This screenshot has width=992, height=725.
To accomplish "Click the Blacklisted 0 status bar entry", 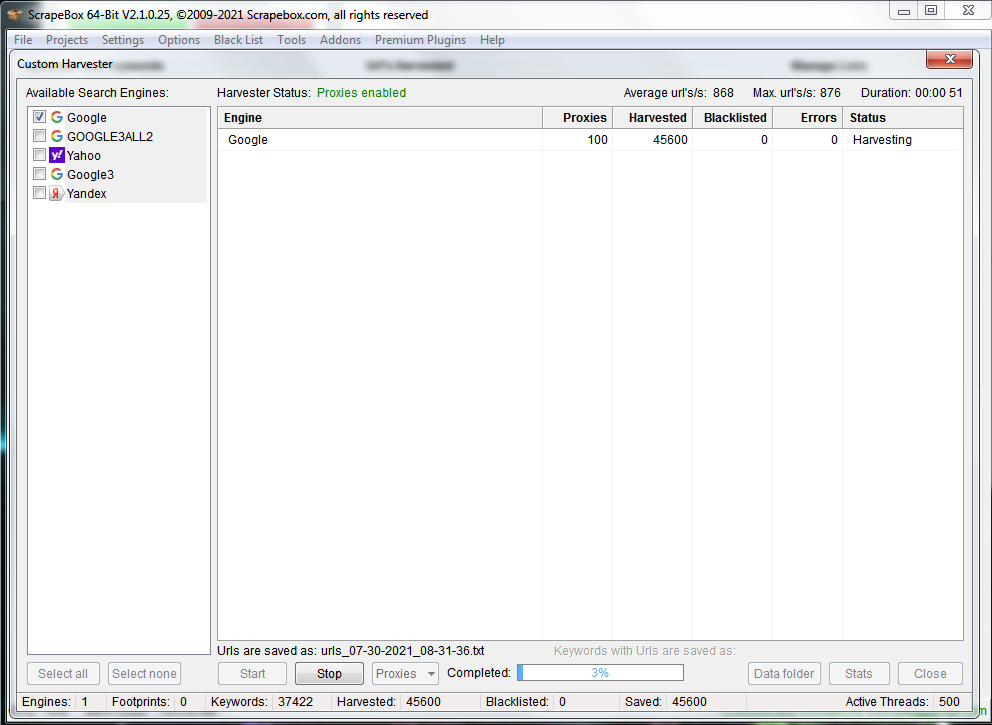I will point(526,702).
